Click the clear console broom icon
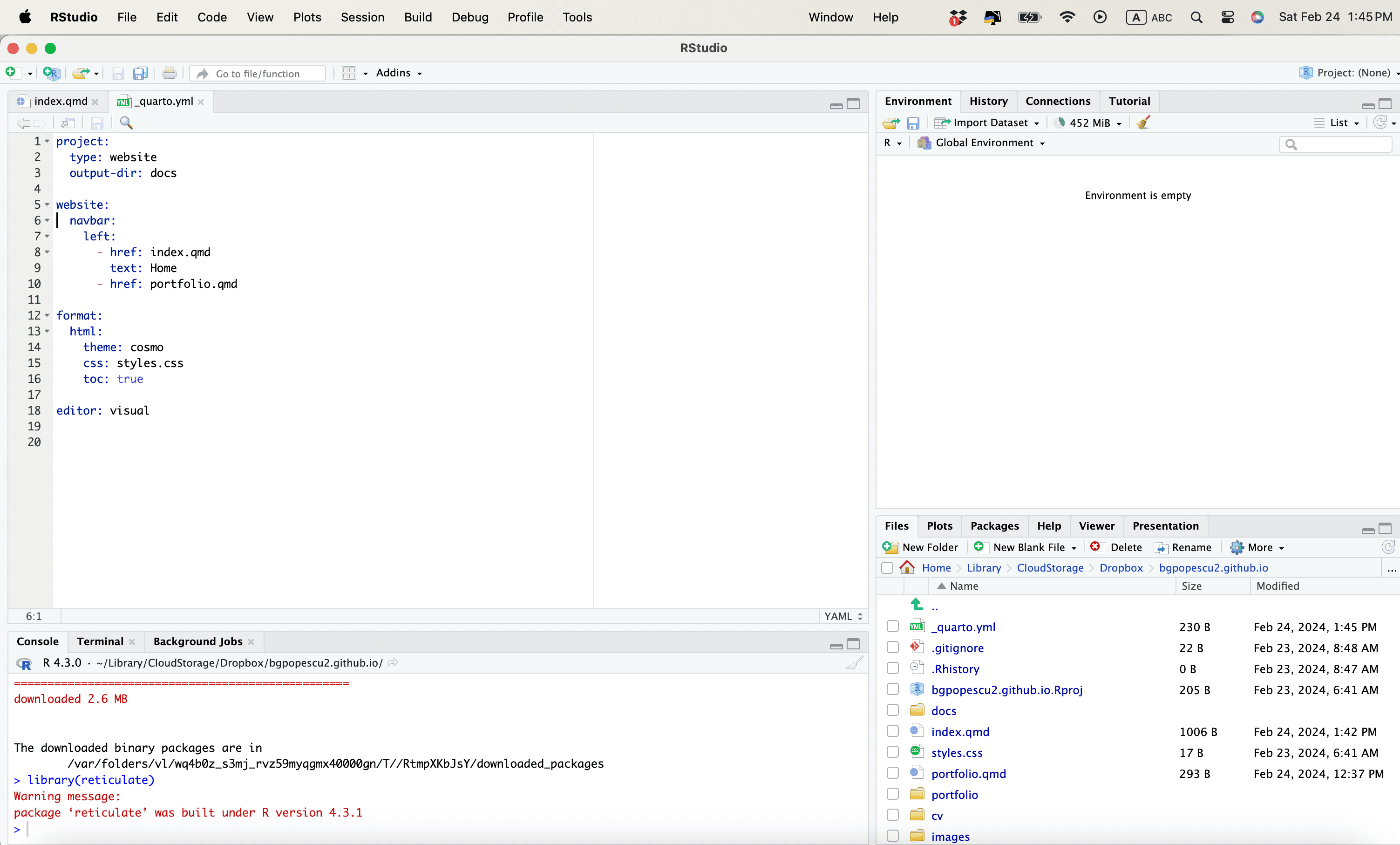Viewport: 1400px width, 845px height. tap(854, 663)
